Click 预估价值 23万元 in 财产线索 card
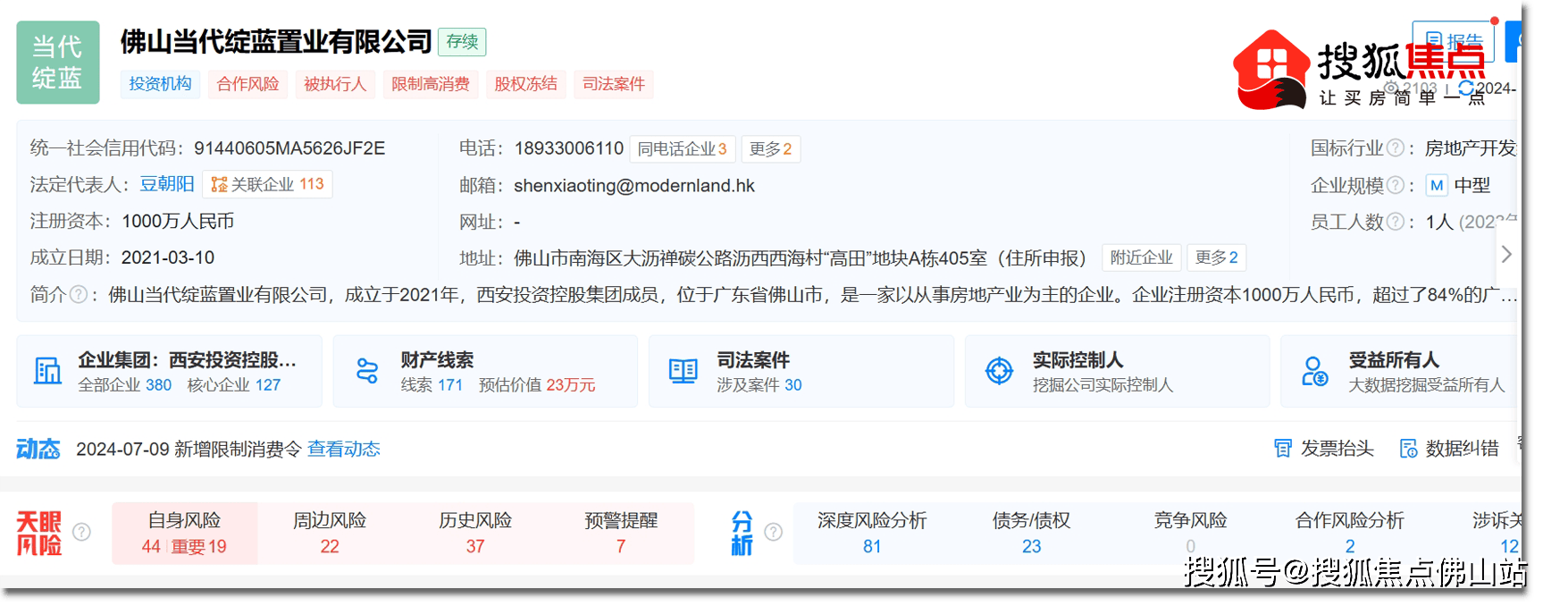This screenshot has height=606, width=1568. point(537,385)
